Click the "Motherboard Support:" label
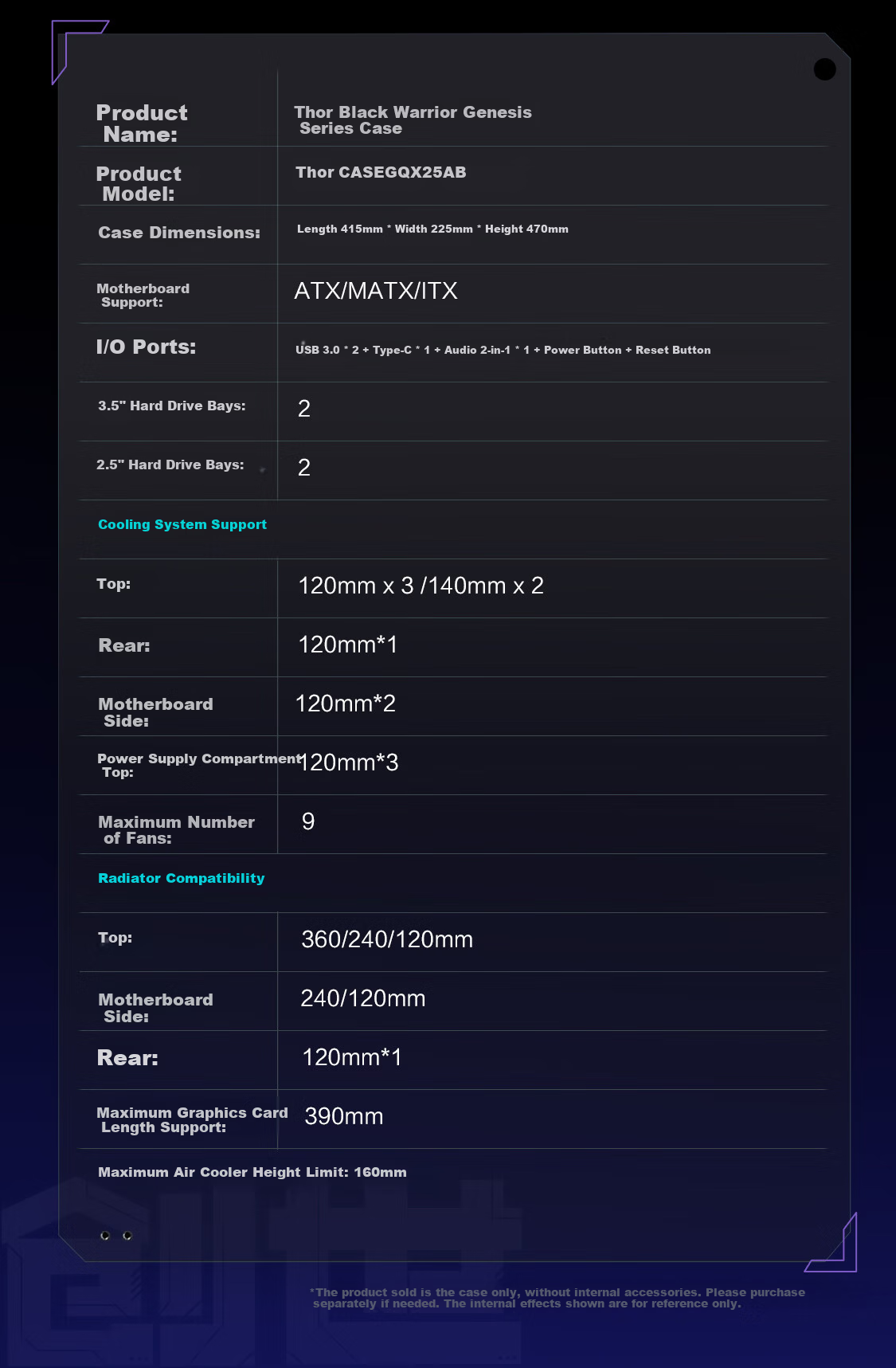Image resolution: width=896 pixels, height=1368 pixels. (143, 295)
